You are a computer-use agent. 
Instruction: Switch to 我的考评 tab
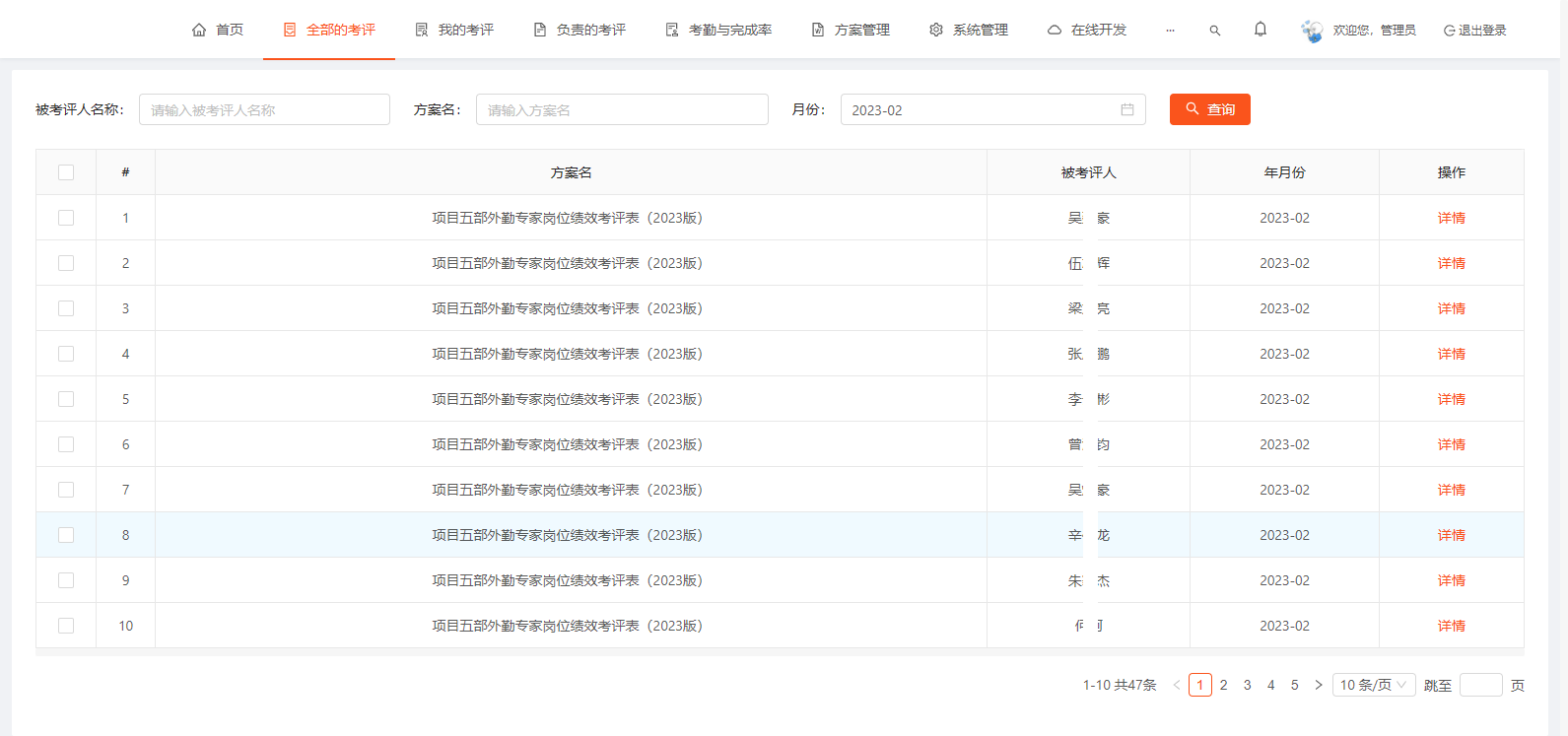[x=454, y=31]
